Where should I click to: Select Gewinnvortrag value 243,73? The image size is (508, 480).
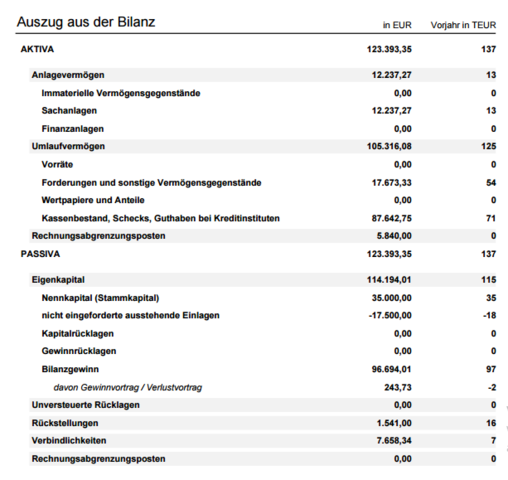(398, 388)
